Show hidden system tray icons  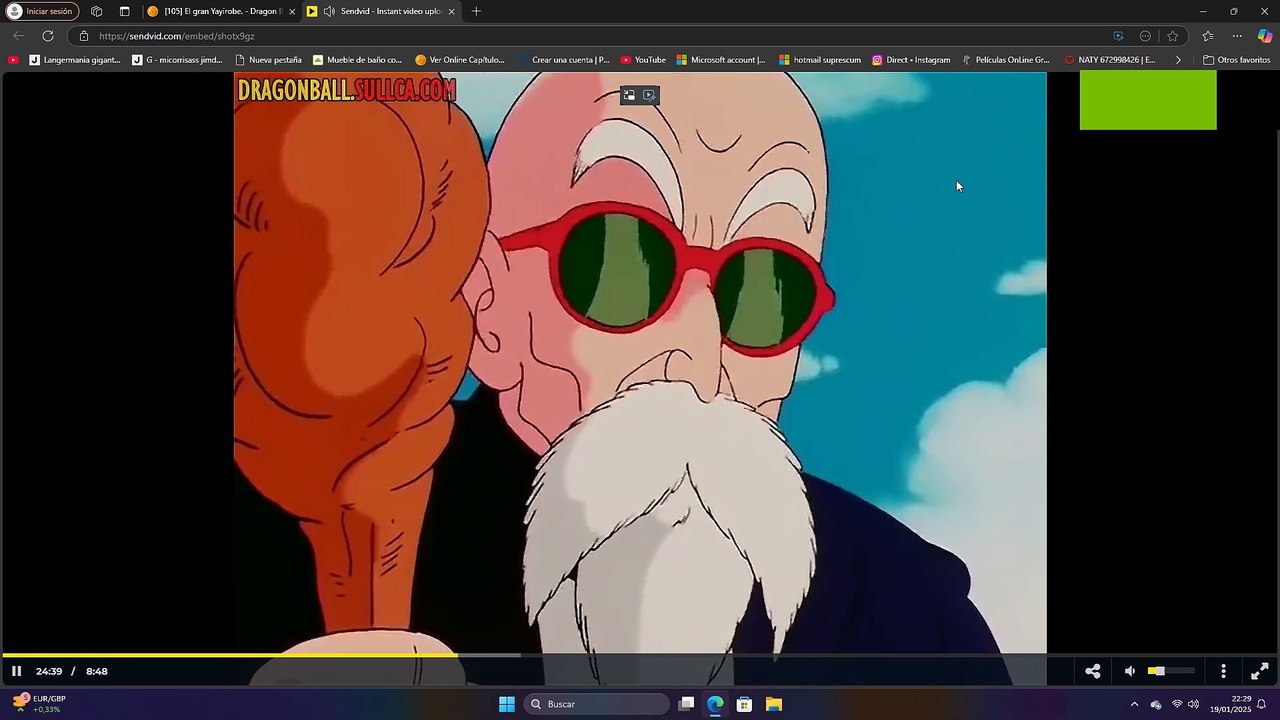[1134, 704]
